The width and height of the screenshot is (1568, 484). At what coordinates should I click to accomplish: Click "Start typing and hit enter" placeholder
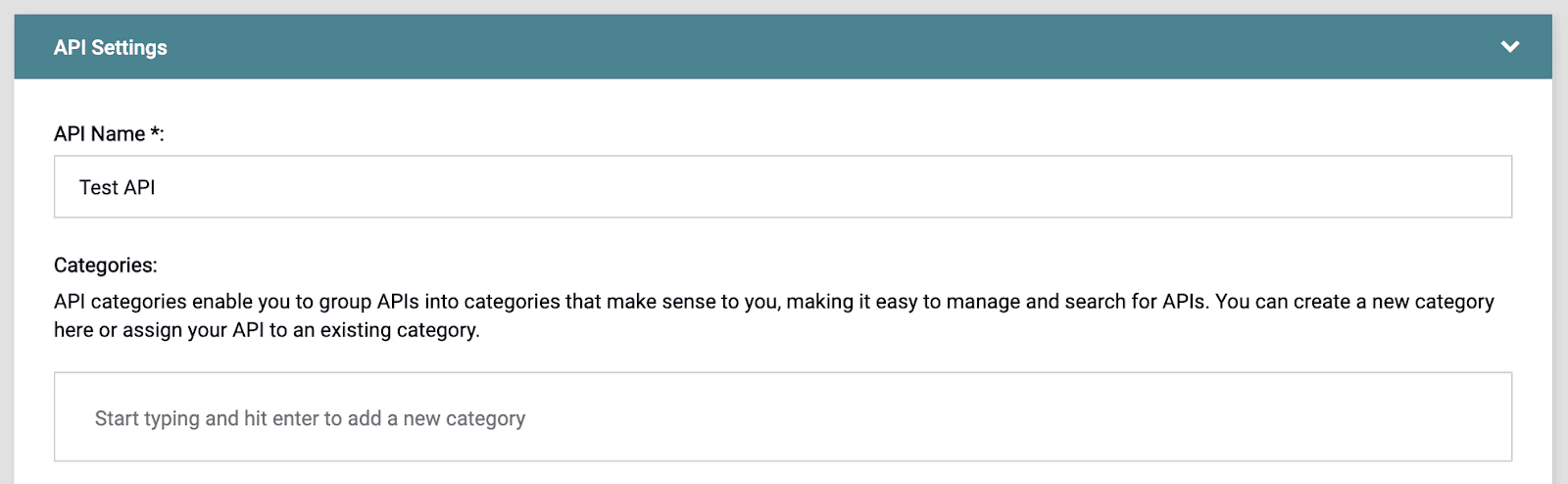310,418
